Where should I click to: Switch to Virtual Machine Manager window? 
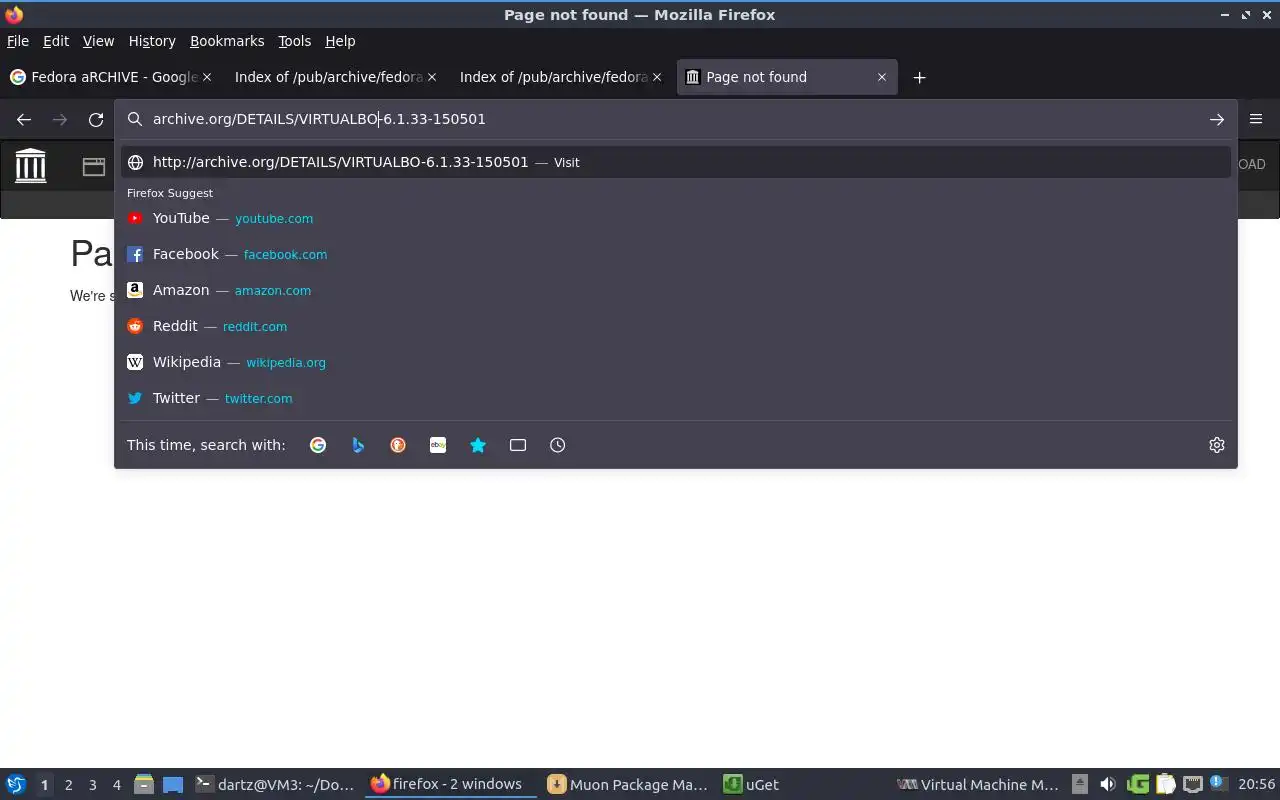(978, 785)
